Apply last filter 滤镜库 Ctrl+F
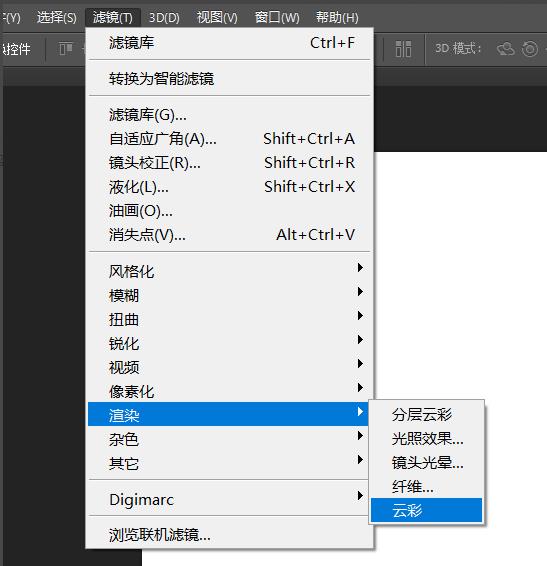The height and width of the screenshot is (566, 547). (x=229, y=43)
